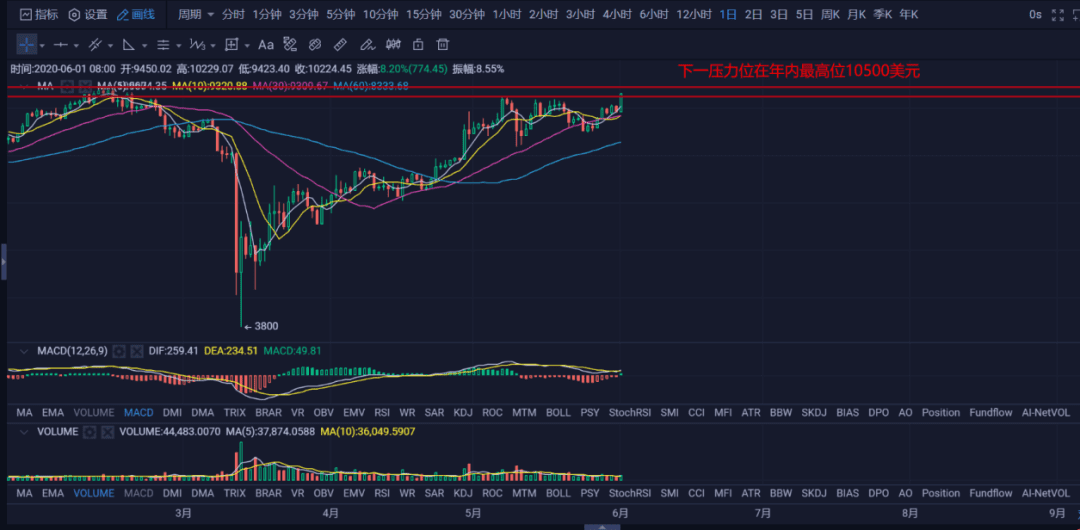
Task: Select the horizontal lines Fibonacci tool
Action: coord(163,45)
